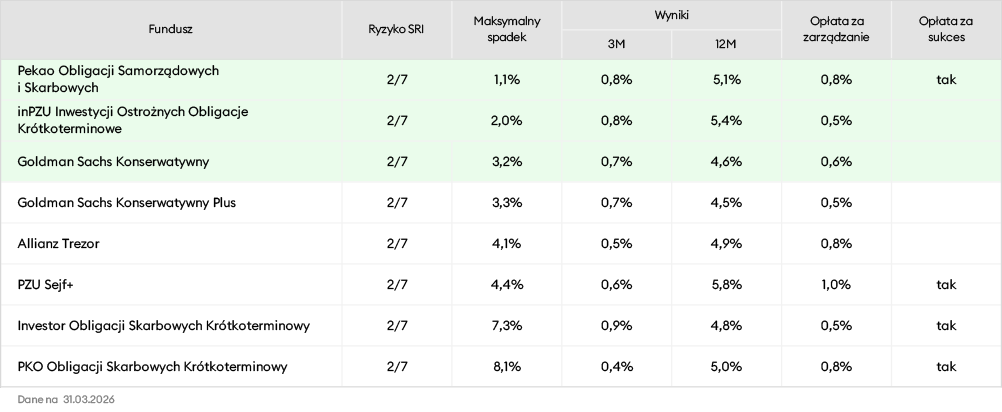Click the 3M results sub-header
Viewport: 1002px width, 412px height.
click(x=617, y=44)
